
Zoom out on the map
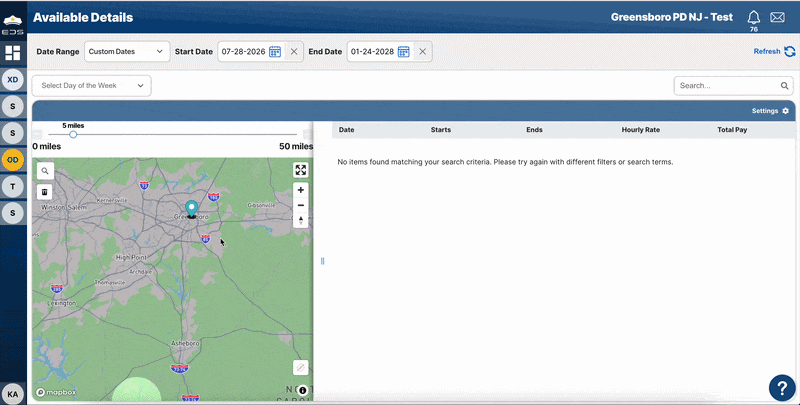301,205
